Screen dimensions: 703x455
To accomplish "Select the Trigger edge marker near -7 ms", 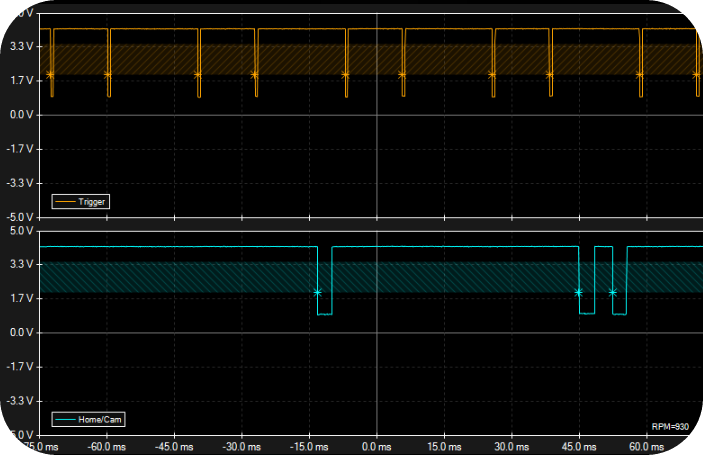I will 345,75.
